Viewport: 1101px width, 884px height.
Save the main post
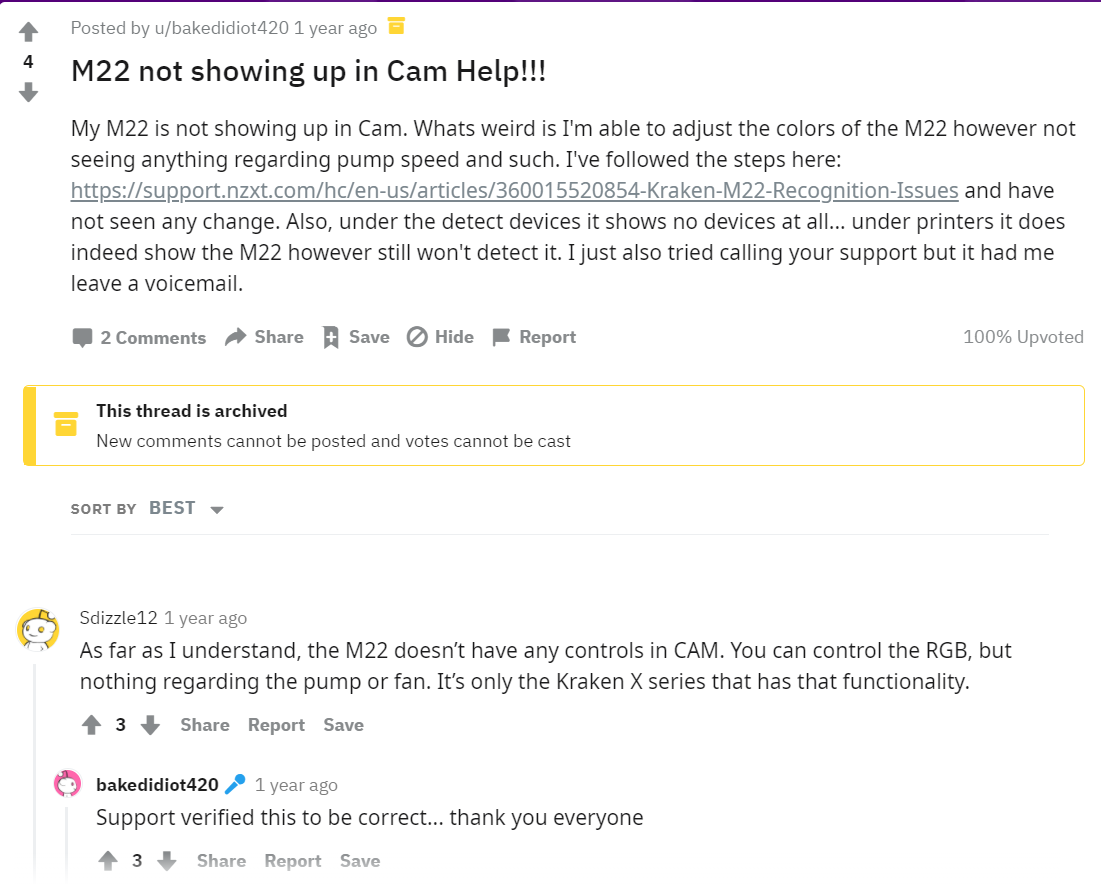click(x=356, y=337)
